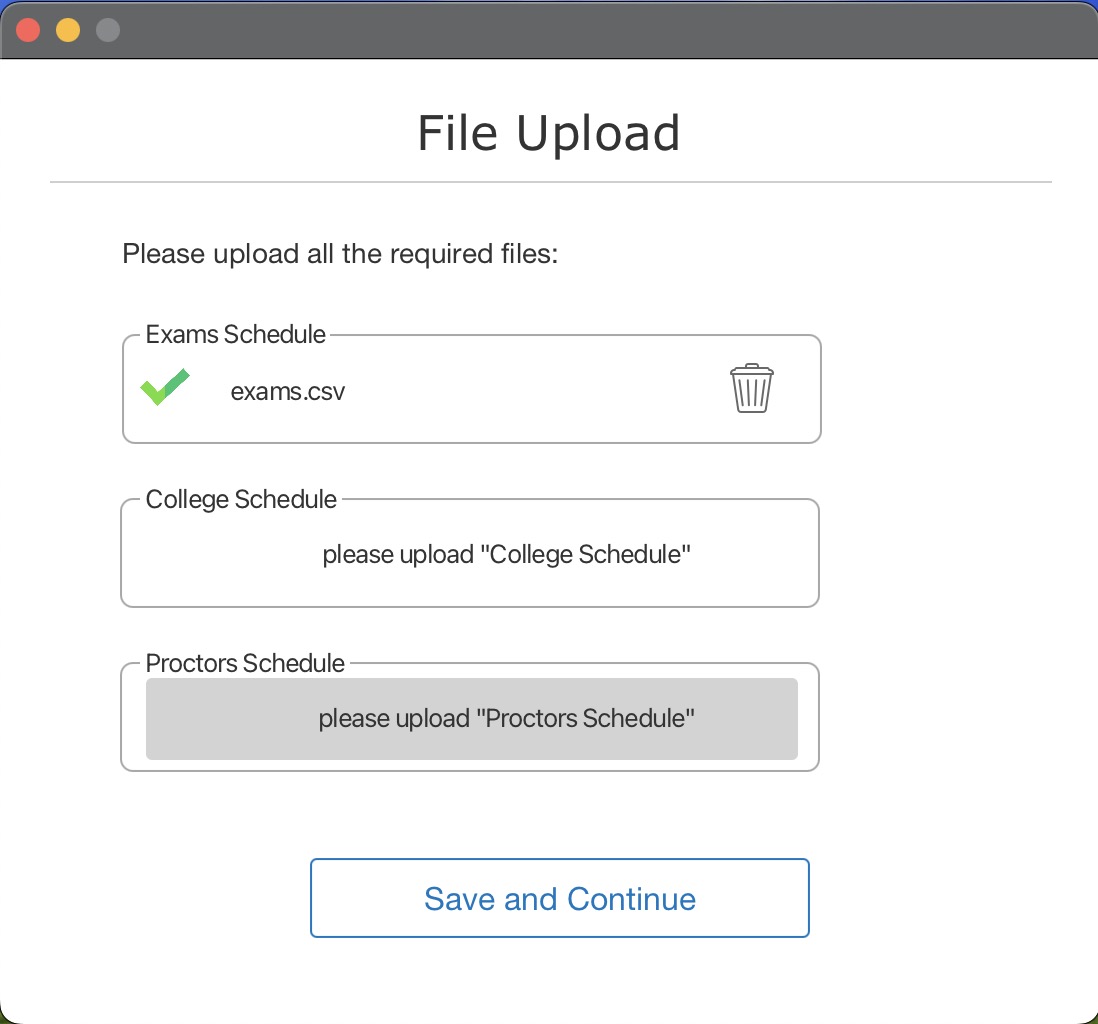Select the please upload all required files text
This screenshot has width=1098, height=1024.
point(341,254)
